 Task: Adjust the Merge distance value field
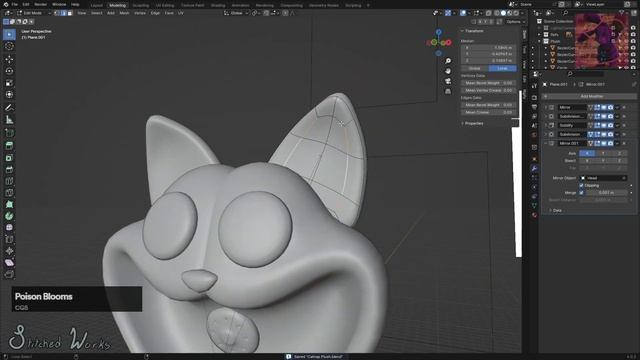606,193
